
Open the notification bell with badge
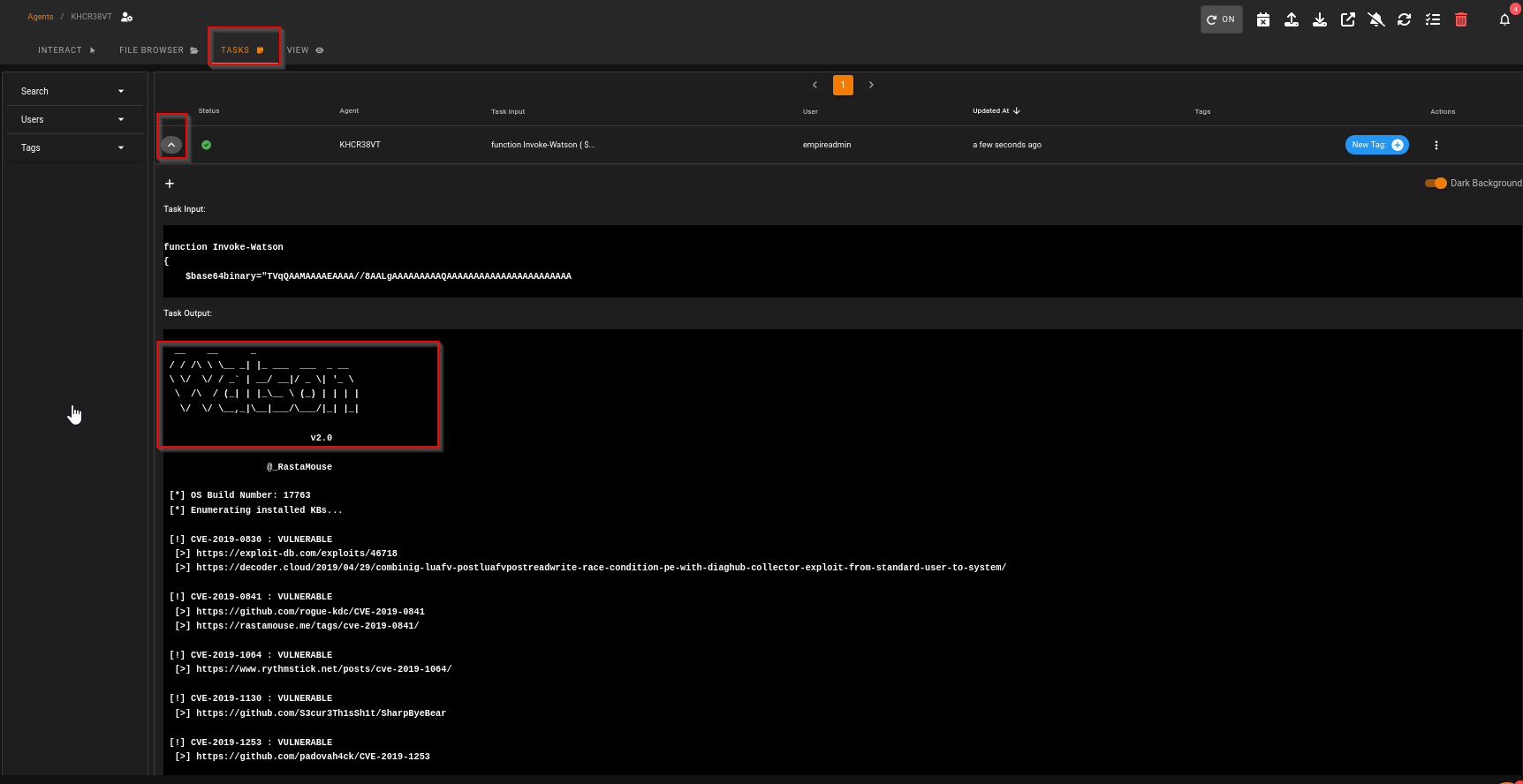point(1504,19)
